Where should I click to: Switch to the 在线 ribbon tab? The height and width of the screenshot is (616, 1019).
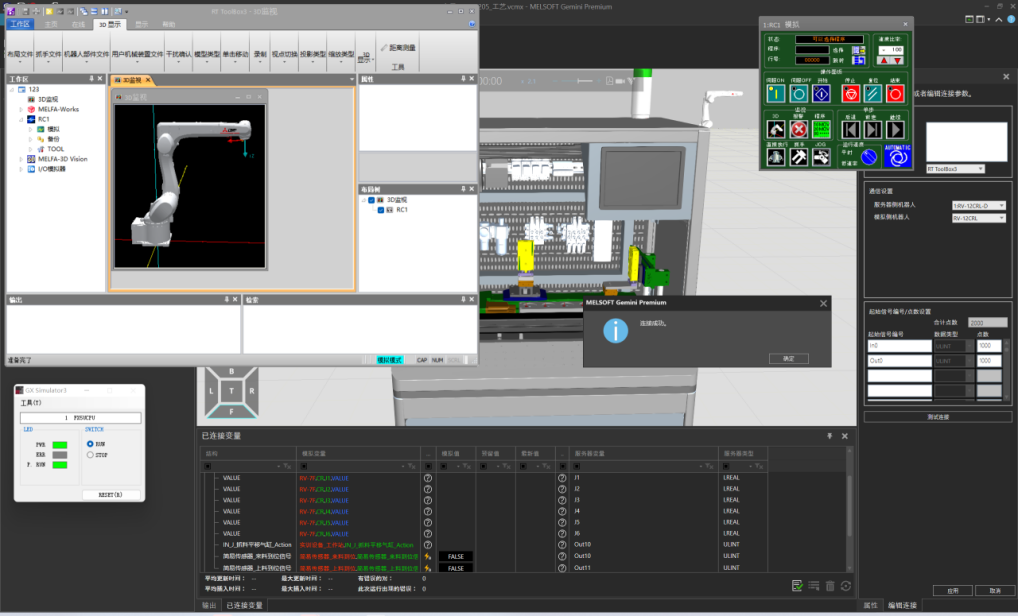[79, 25]
